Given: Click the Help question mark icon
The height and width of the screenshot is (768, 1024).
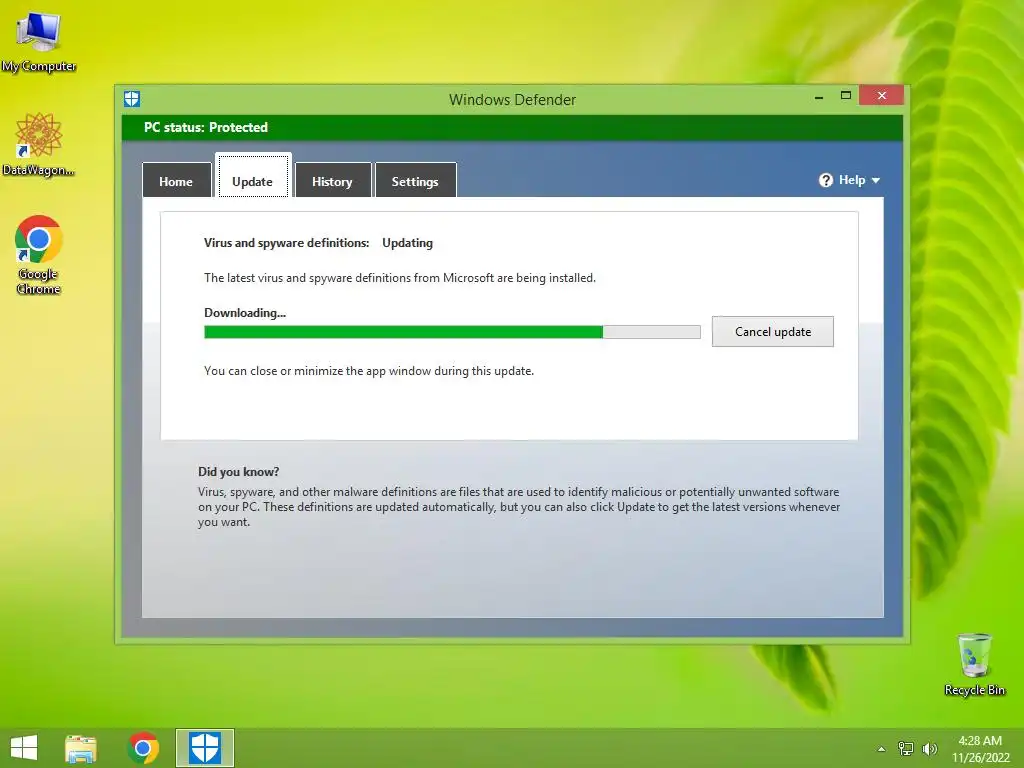Looking at the screenshot, I should click(825, 180).
